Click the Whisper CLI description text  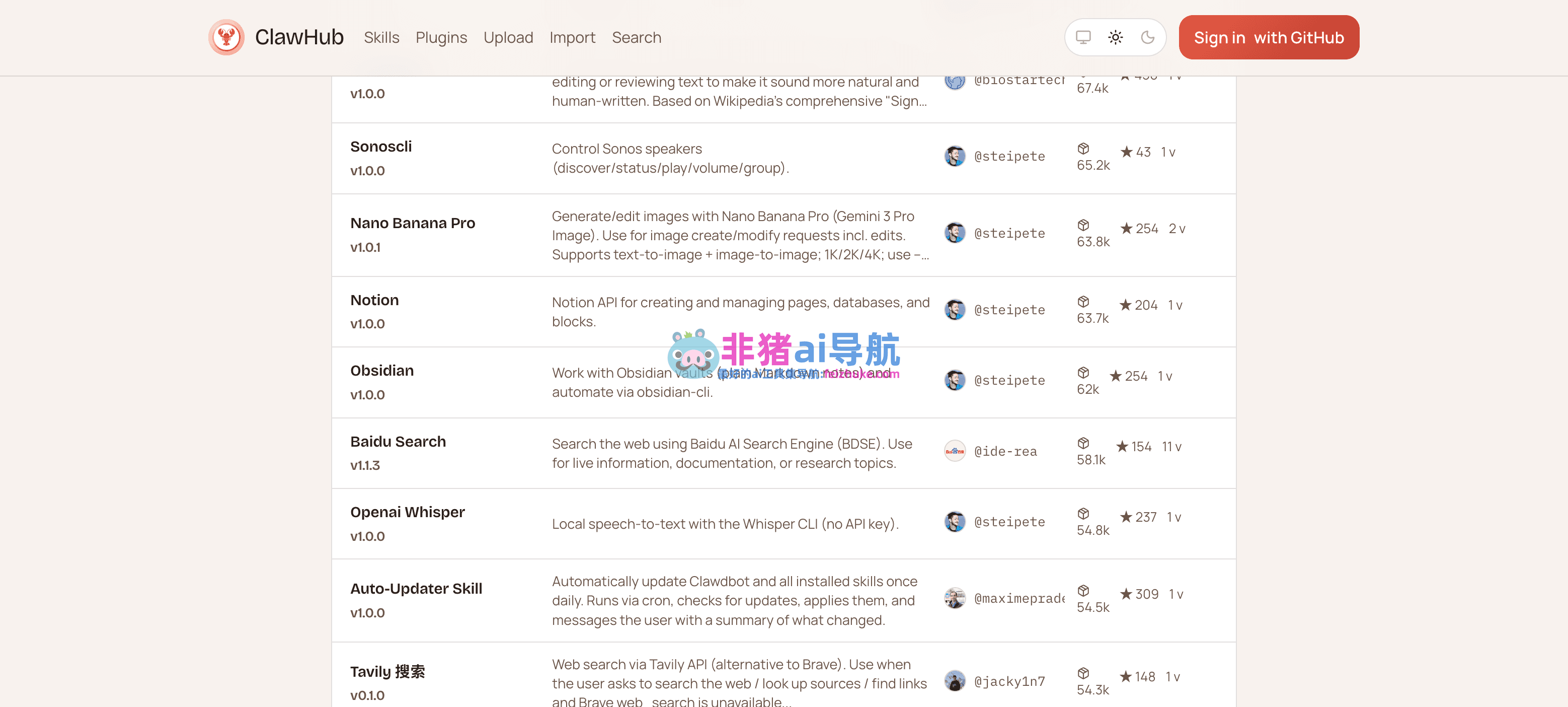pyautogui.click(x=725, y=524)
